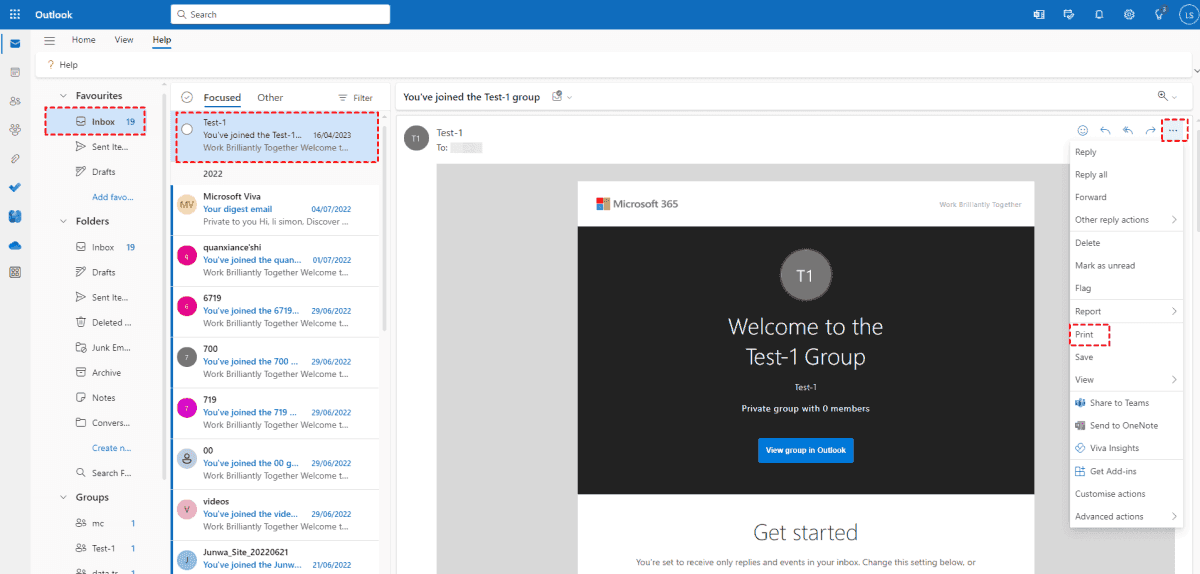
Task: Tick the select all messages circle
Action: click(x=187, y=98)
